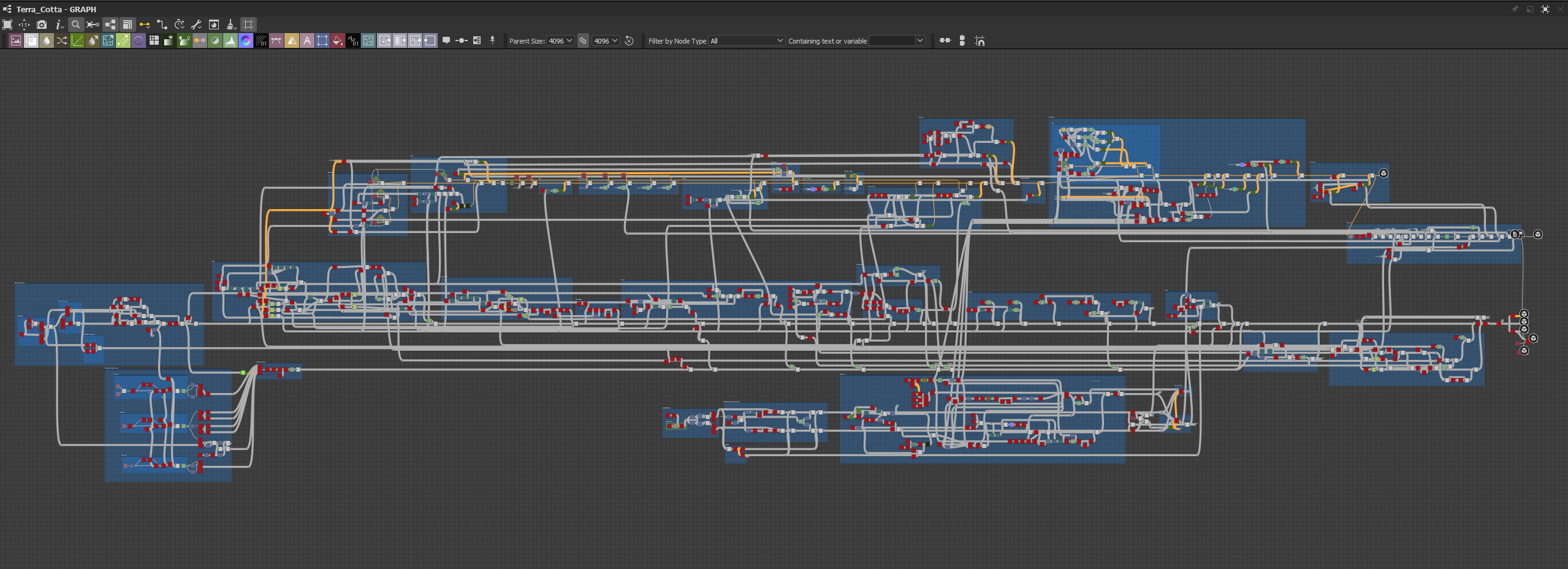1568x569 pixels.
Task: Click reset parent size button
Action: 629,41
